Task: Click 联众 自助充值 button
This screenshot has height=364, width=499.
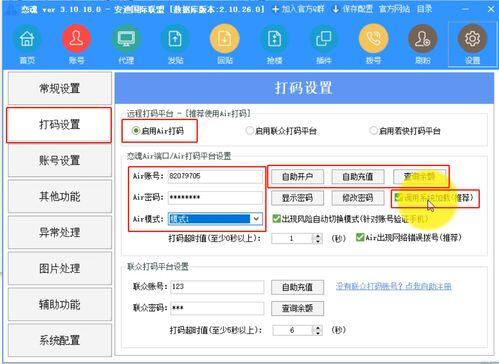Action: coord(297,287)
